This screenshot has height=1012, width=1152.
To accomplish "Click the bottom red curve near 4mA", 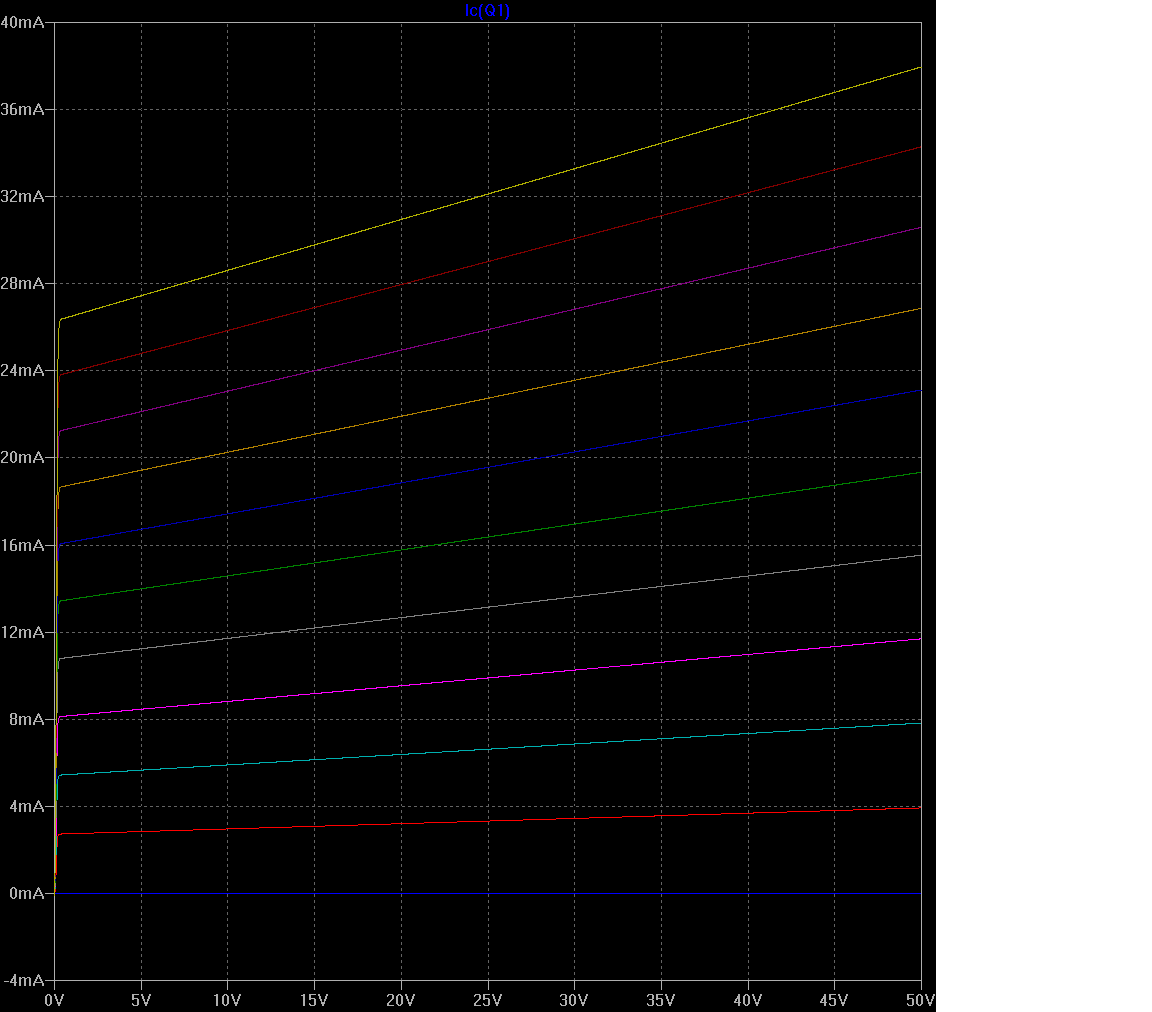I will [488, 822].
